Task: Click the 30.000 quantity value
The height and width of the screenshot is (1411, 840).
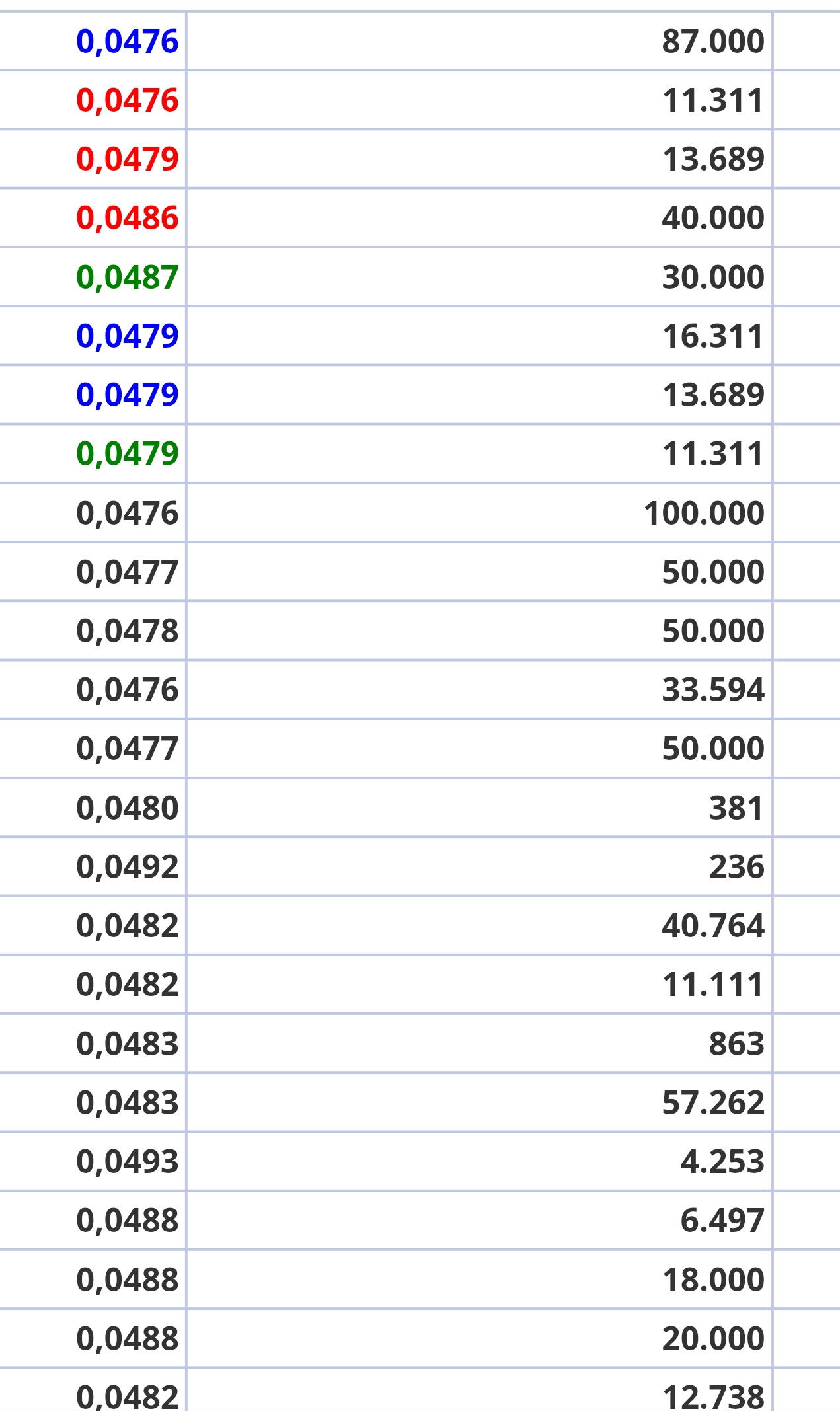Action: 713,278
